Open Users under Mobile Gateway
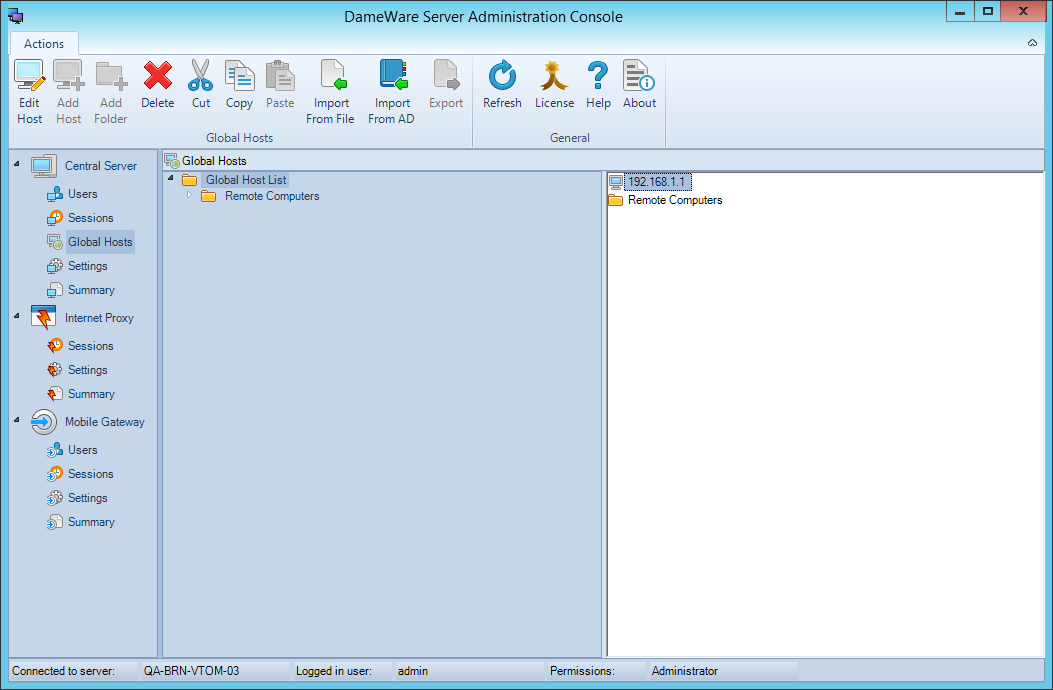The width and height of the screenshot is (1053, 690). pyautogui.click(x=83, y=450)
